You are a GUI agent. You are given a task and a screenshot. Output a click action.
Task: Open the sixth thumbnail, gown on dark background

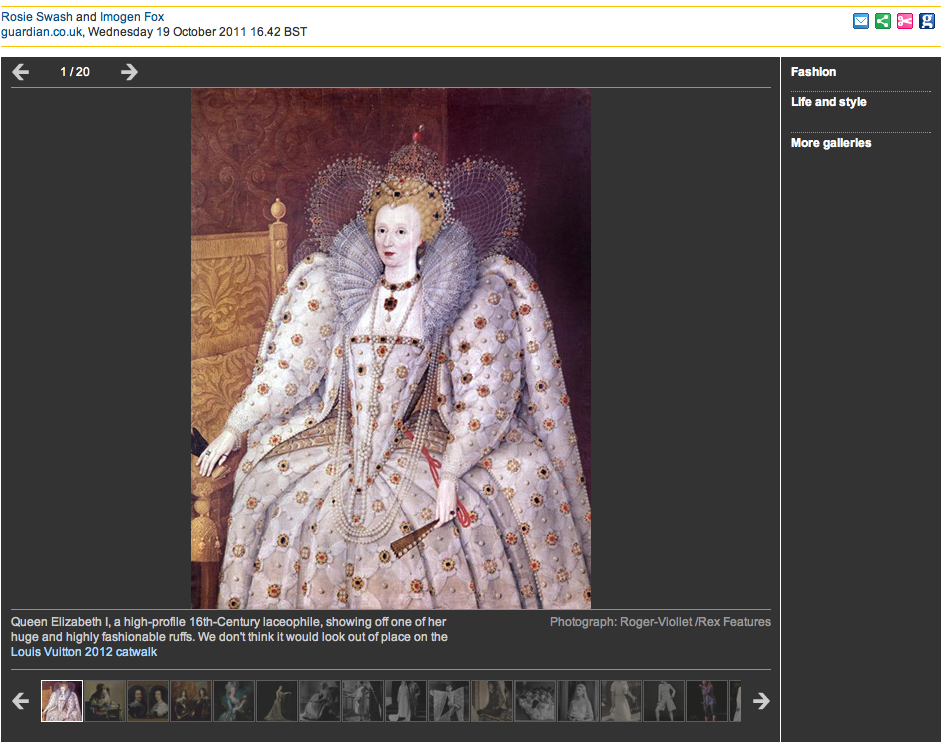[x=277, y=701]
